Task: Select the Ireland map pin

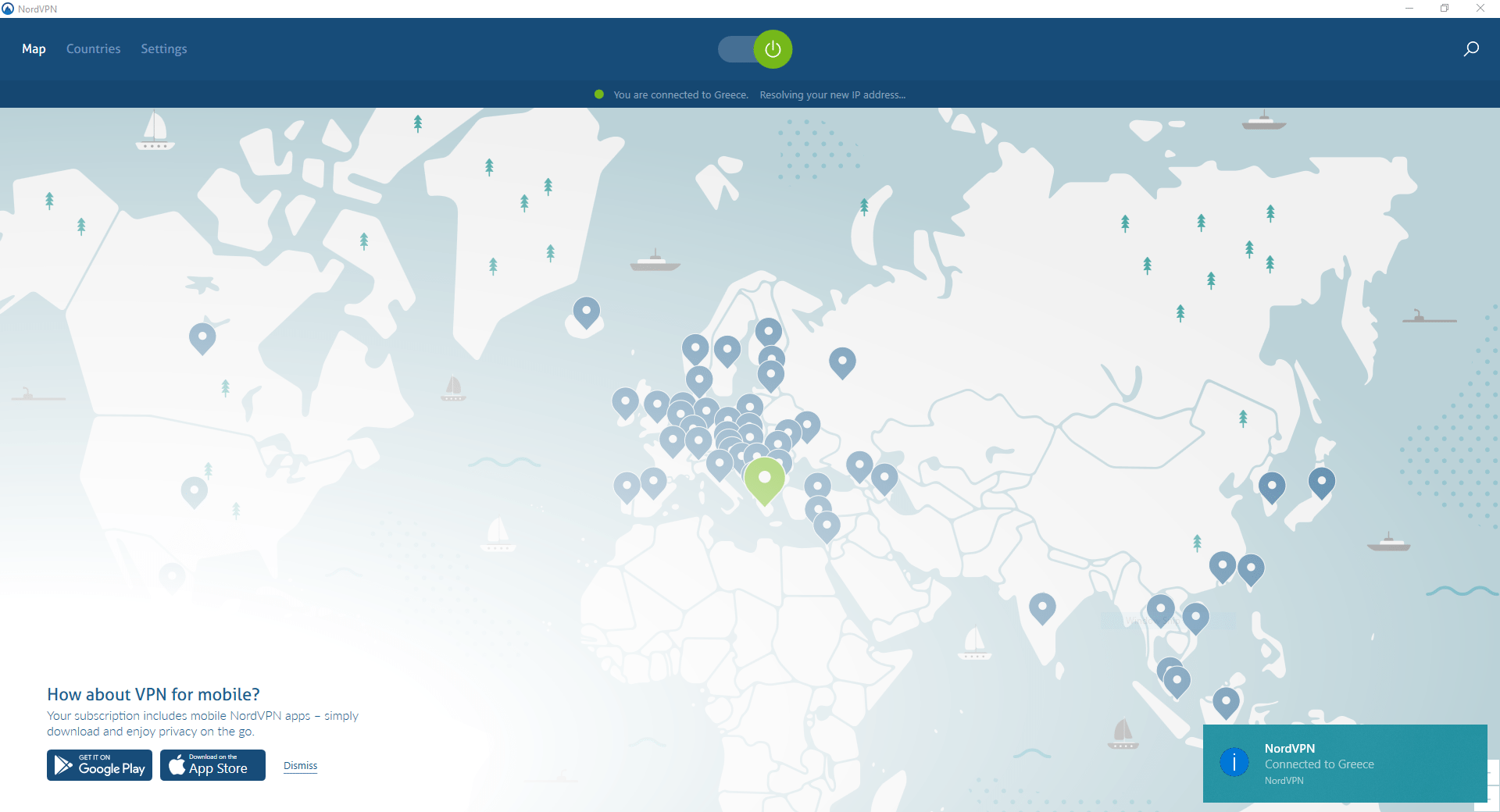Action: (625, 402)
